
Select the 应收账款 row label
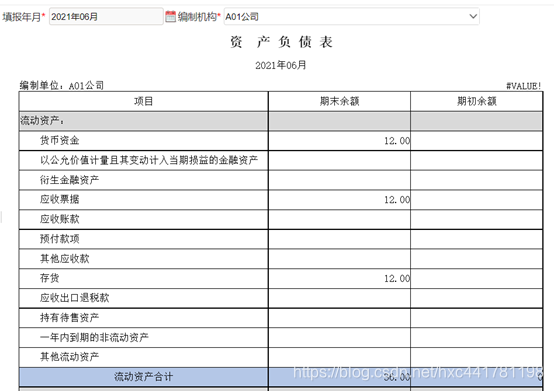coord(59,219)
